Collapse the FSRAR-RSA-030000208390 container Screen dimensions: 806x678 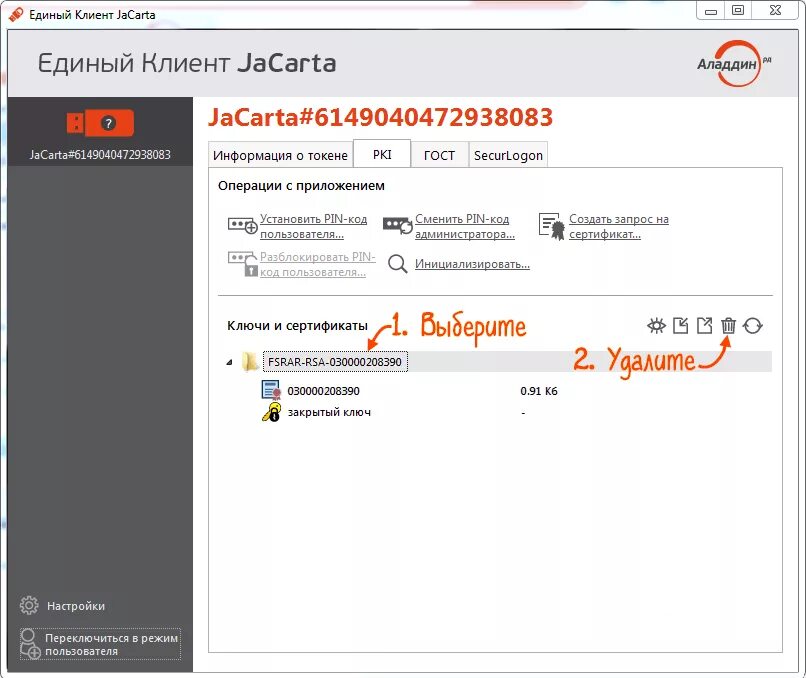pos(229,362)
